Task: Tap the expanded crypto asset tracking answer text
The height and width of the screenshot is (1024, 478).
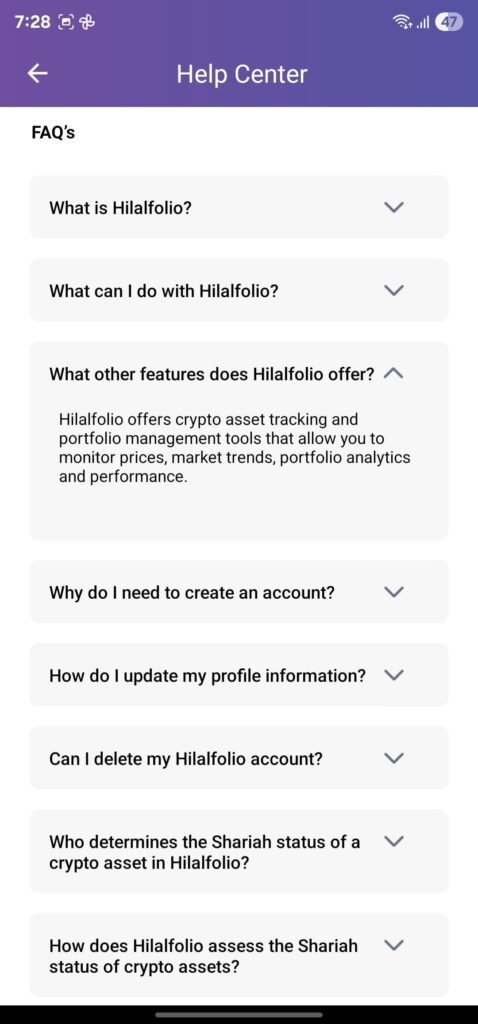Action: click(x=234, y=447)
